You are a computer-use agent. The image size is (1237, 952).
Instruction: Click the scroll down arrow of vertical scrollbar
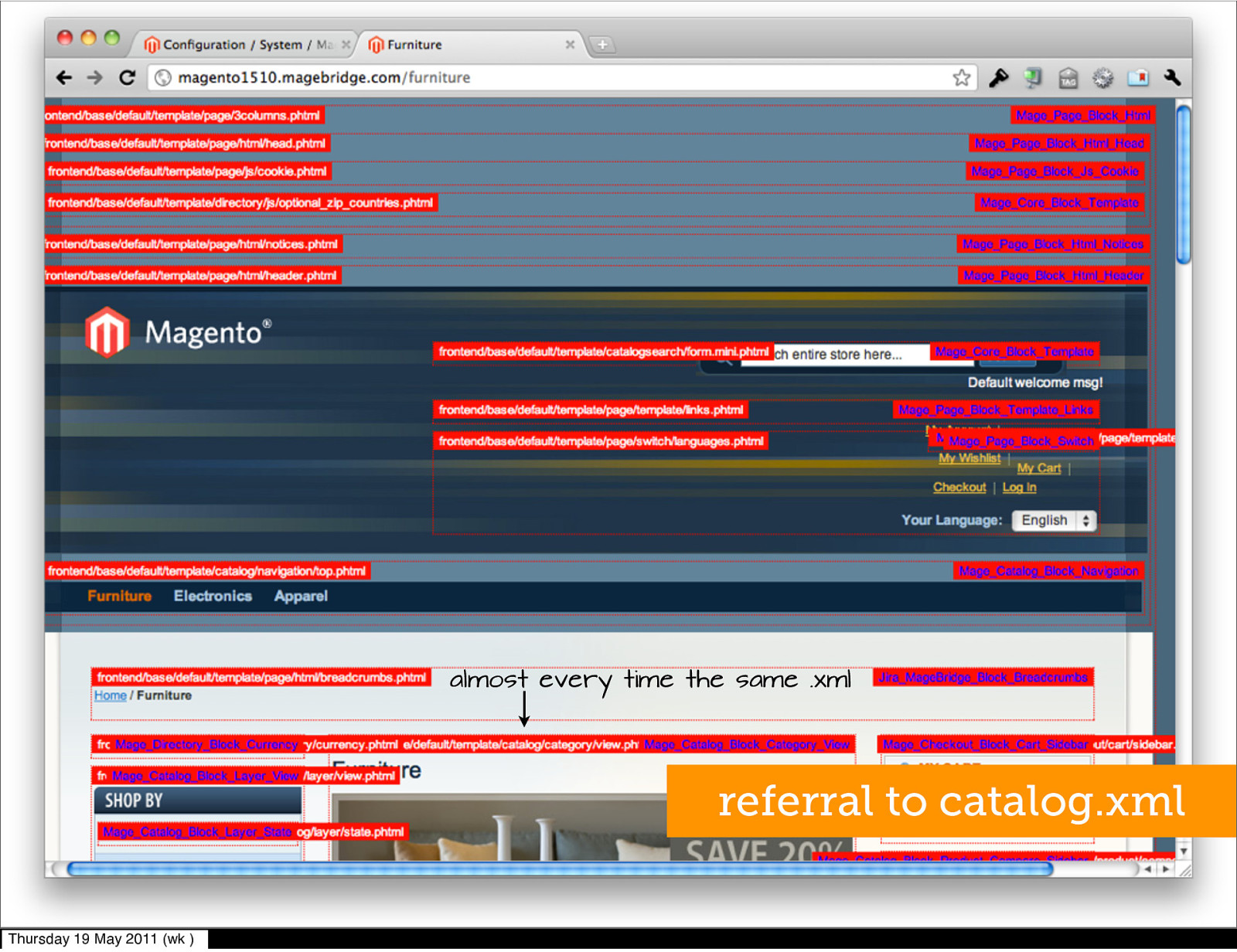click(x=1184, y=851)
